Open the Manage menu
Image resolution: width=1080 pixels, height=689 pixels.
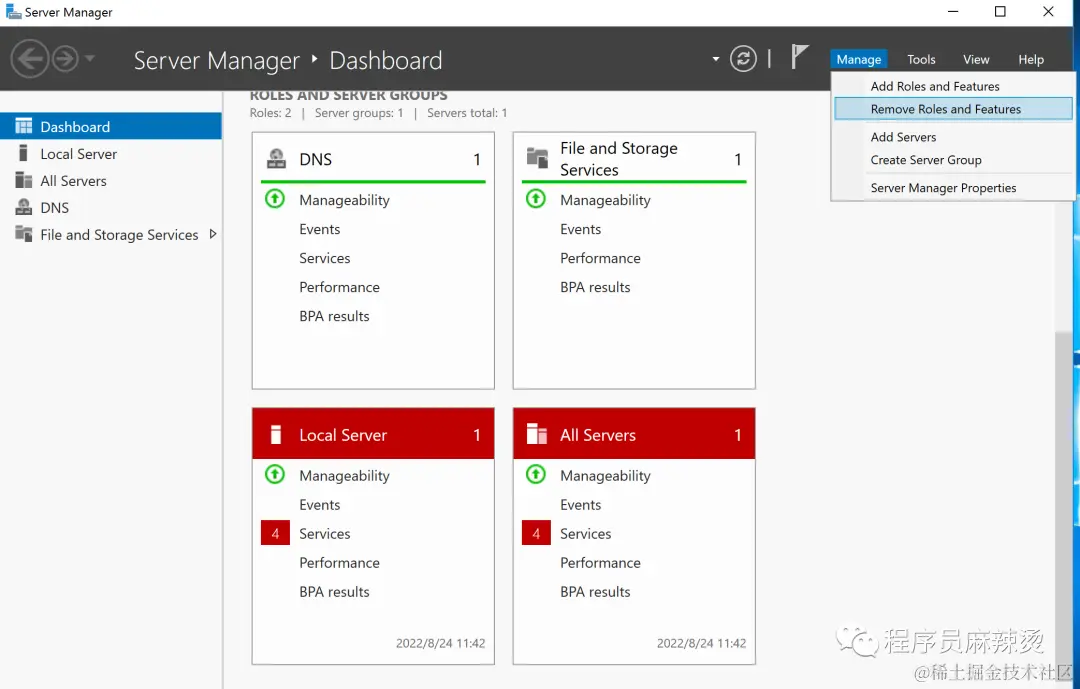(858, 59)
